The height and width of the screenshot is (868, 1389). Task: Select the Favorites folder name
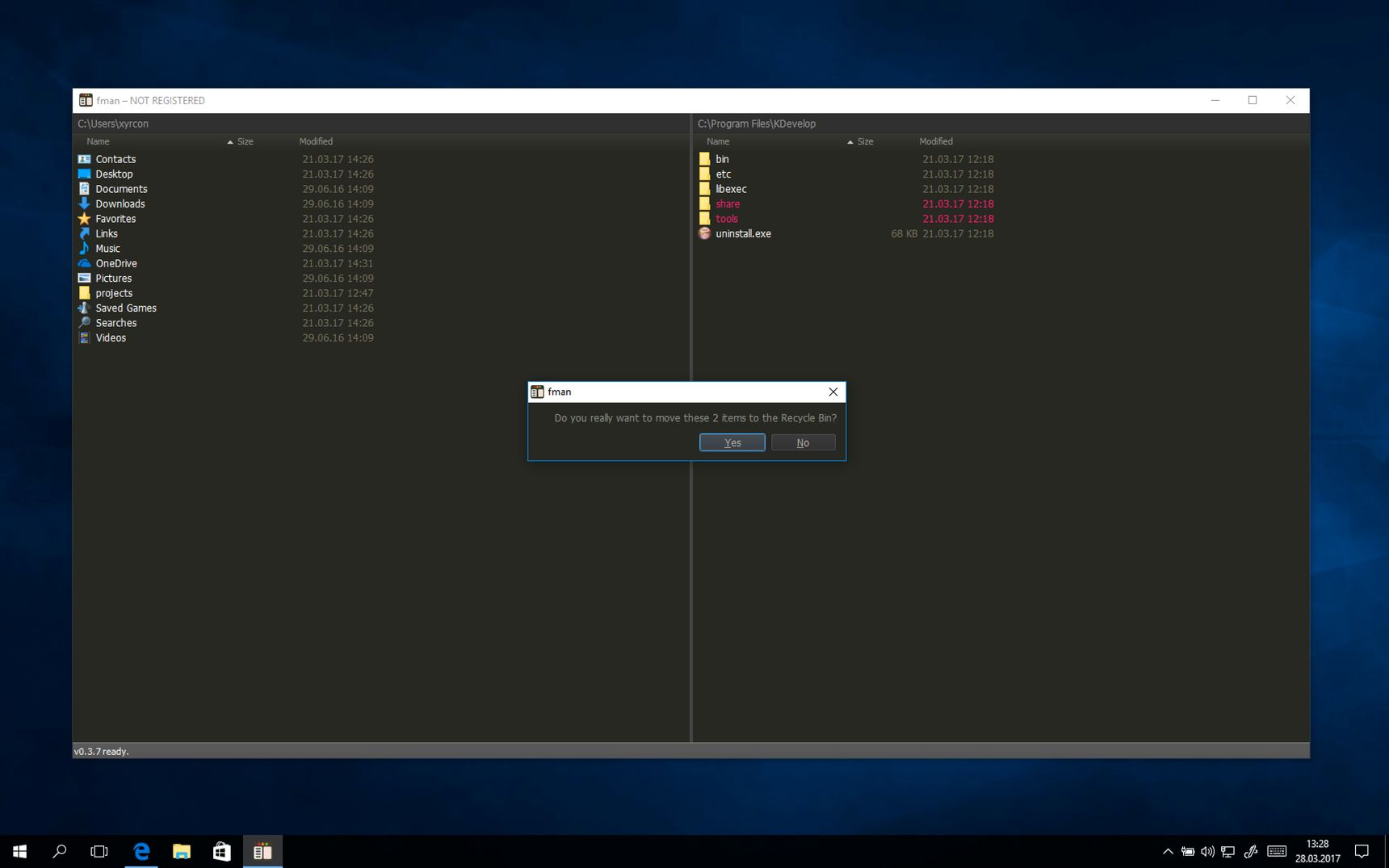pyautogui.click(x=115, y=219)
